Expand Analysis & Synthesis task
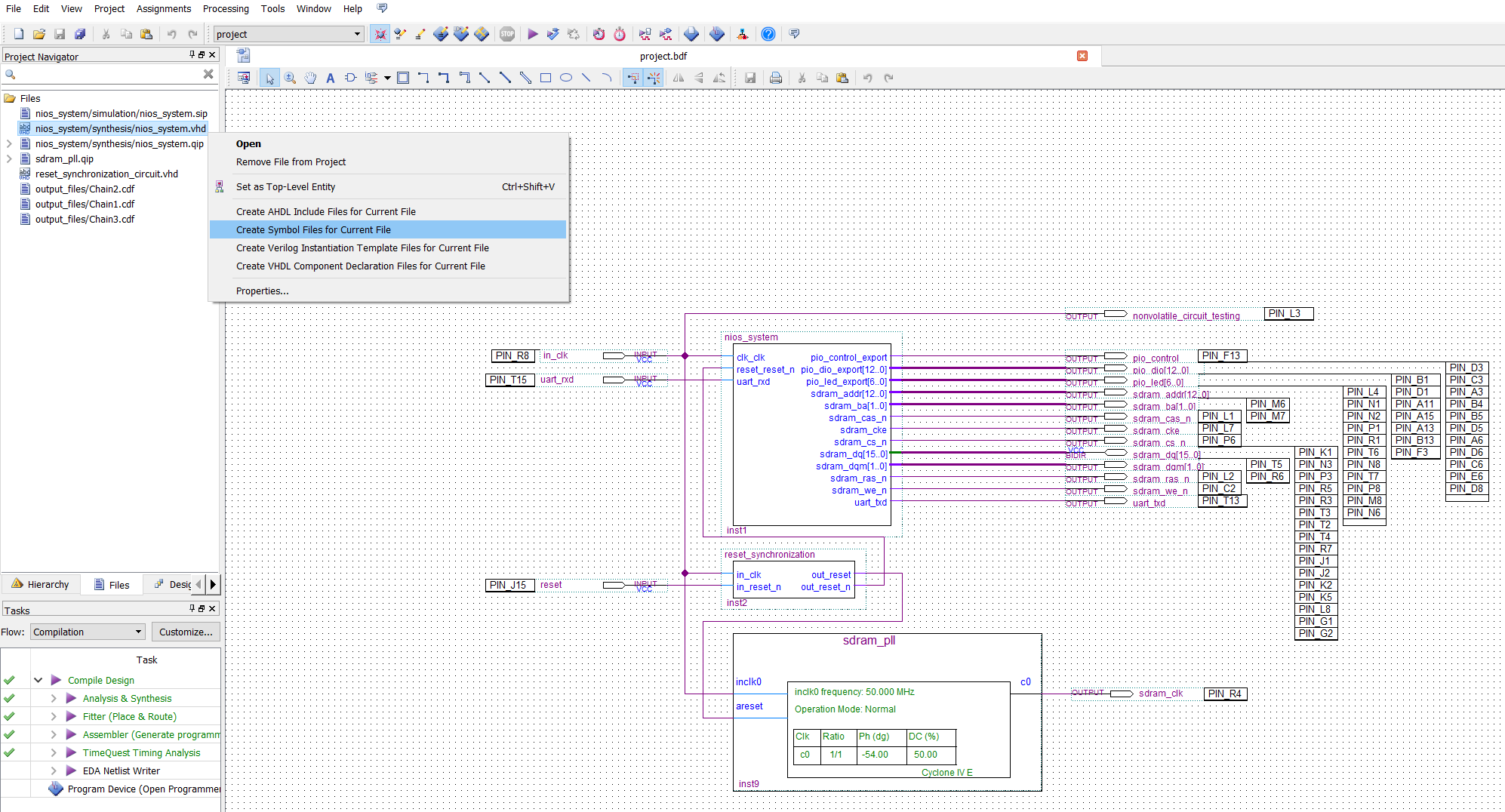1505x812 pixels. pyautogui.click(x=54, y=698)
